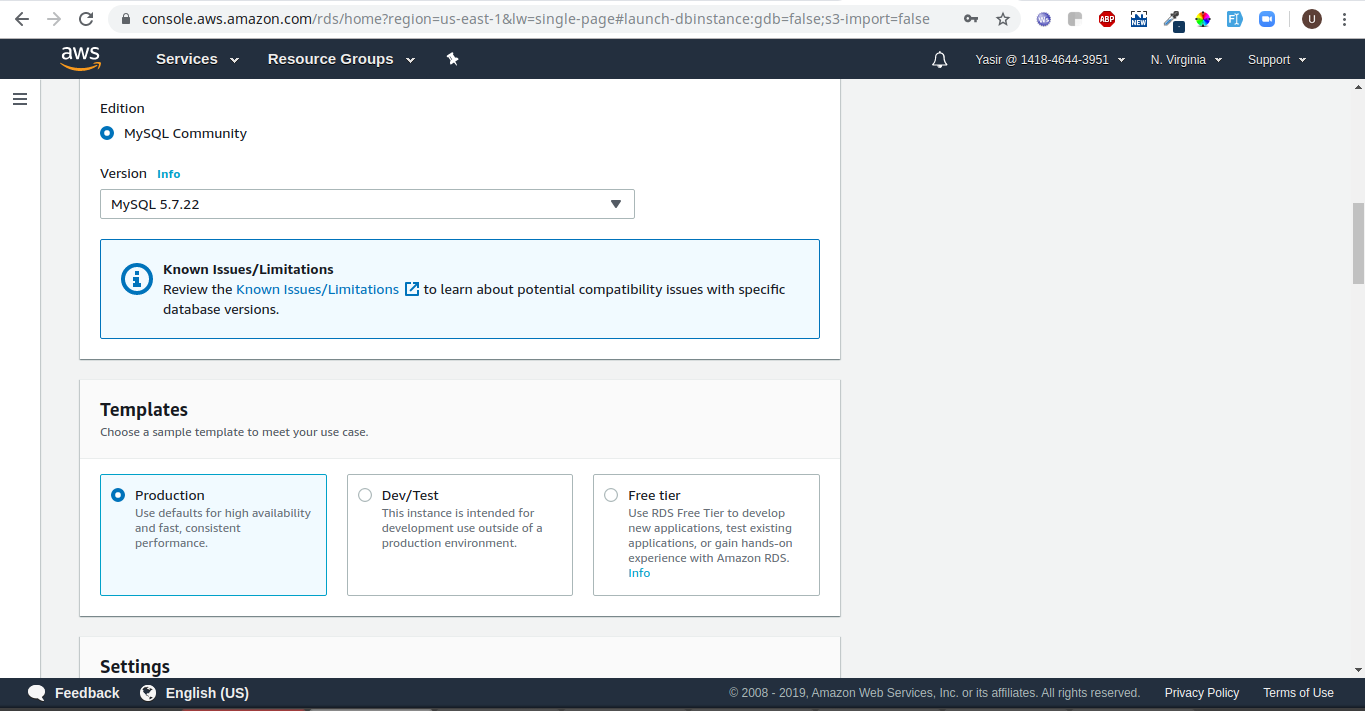Select the Dev/Test template
The image size is (1365, 711).
(460, 535)
